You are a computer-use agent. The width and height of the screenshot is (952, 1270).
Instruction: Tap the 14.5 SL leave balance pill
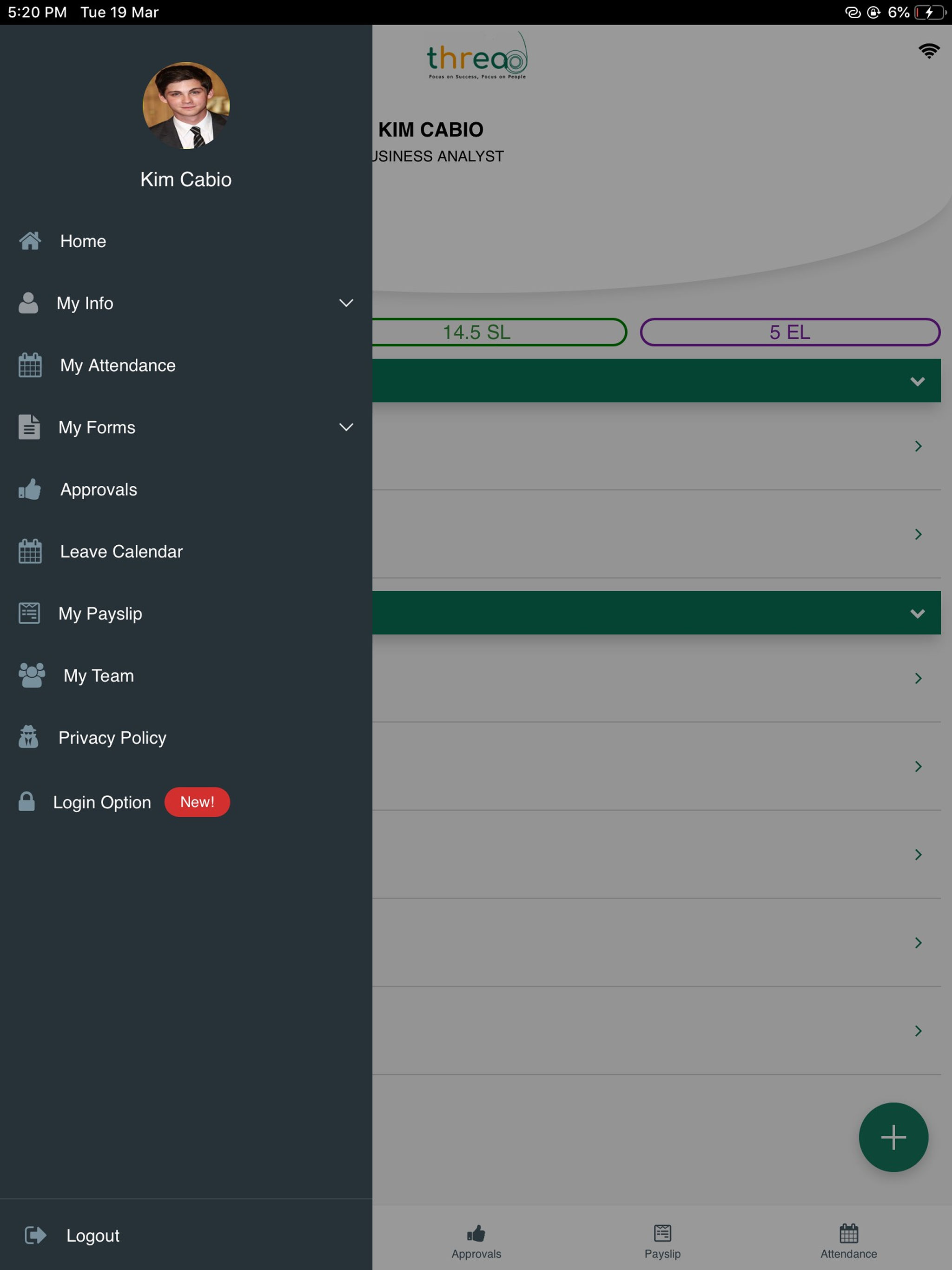[499, 332]
